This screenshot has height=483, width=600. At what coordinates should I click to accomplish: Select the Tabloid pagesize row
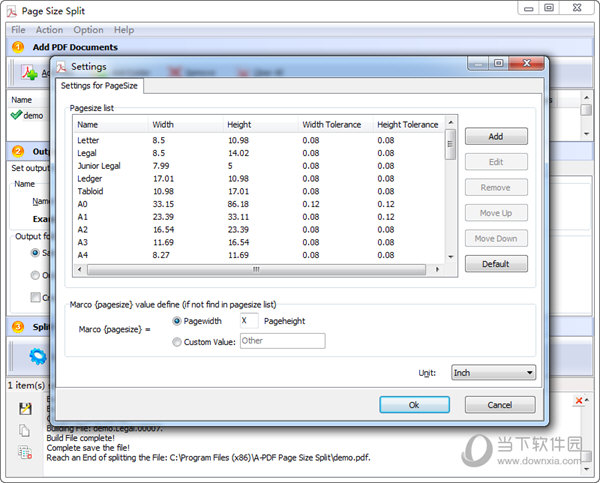259,191
